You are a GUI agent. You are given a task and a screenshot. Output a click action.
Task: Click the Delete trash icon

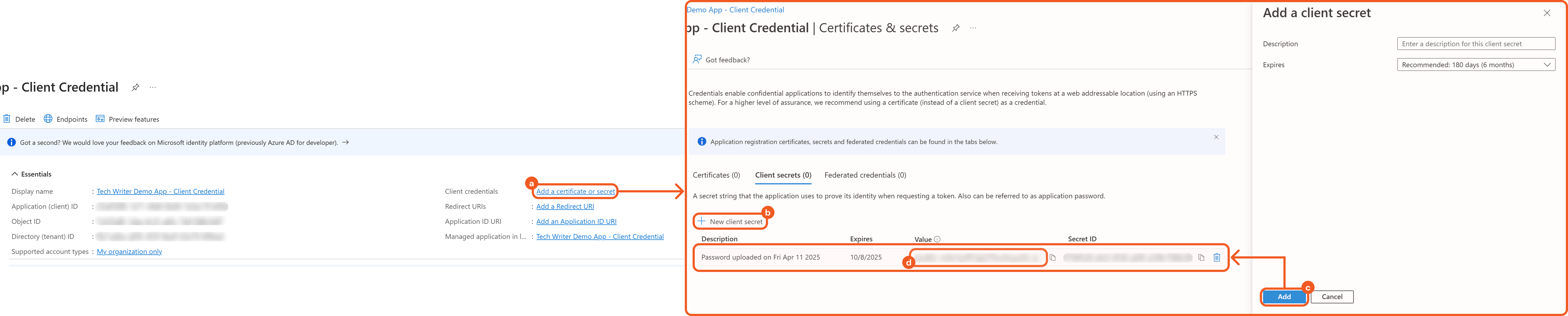(x=7, y=119)
